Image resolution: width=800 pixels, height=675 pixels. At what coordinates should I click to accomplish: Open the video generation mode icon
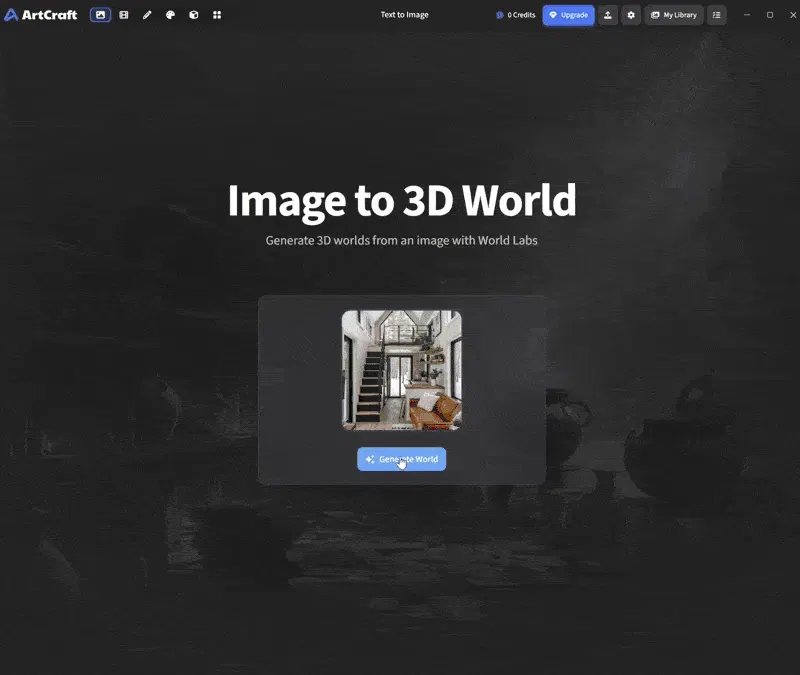(124, 15)
